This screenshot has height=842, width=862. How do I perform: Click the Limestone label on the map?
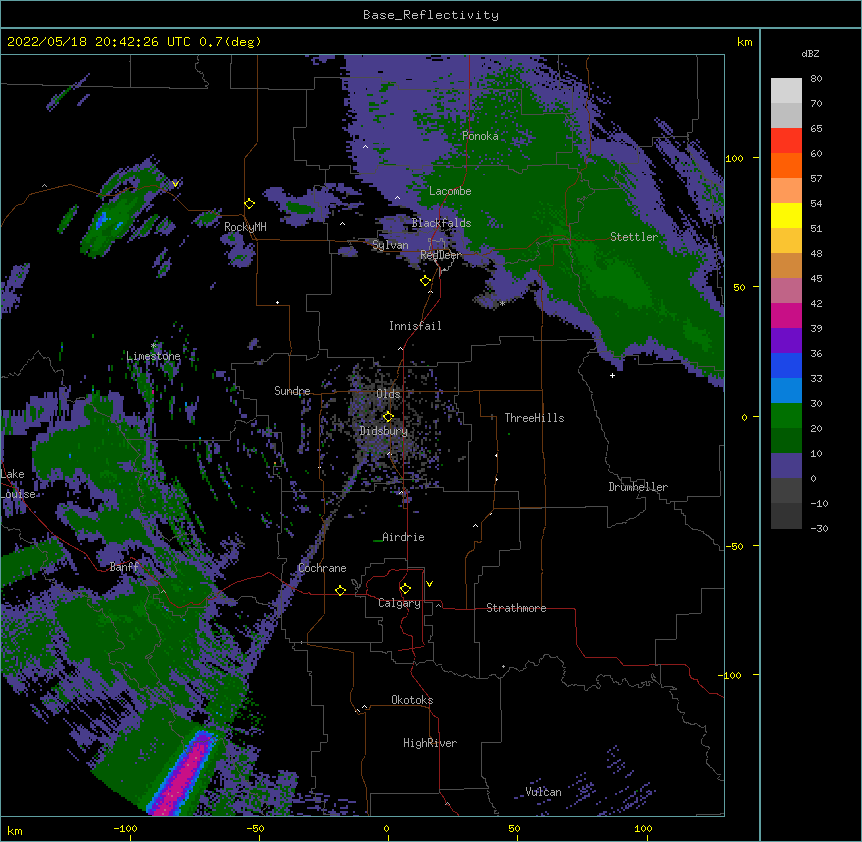coord(153,356)
